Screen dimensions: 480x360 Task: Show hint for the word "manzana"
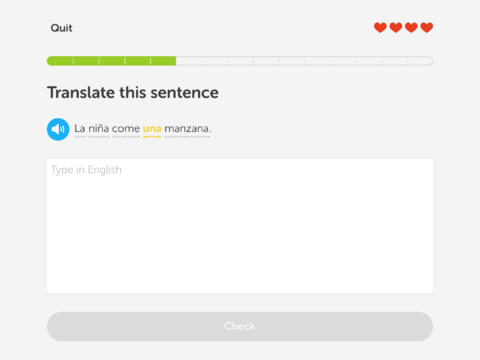tap(188, 128)
